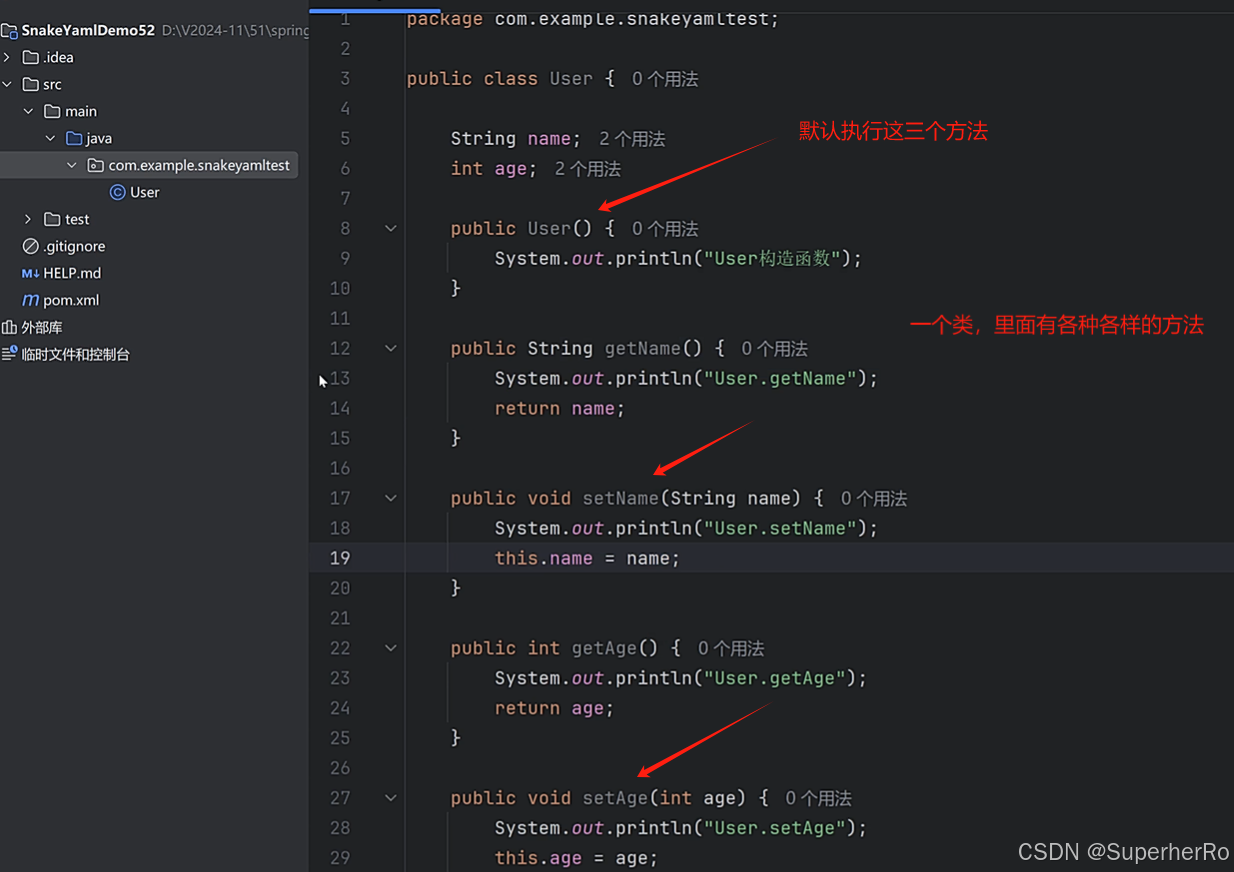
Task: Click the package icon of com.example.snakeyamltest
Action: (95, 165)
